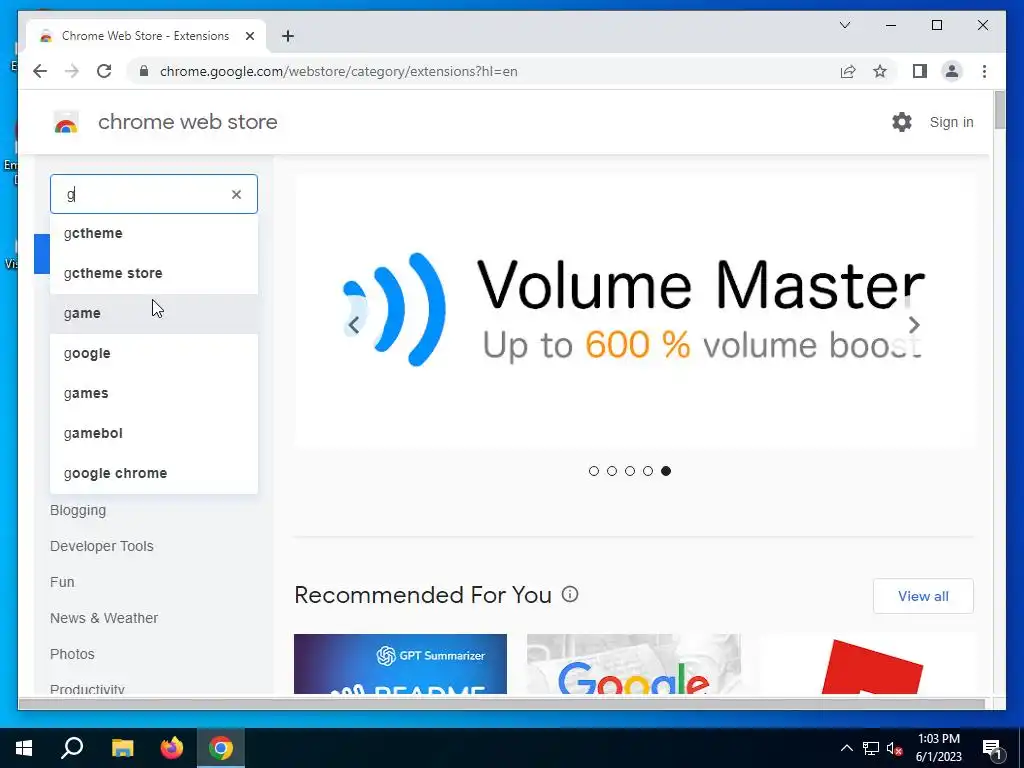The width and height of the screenshot is (1024, 768).
Task: Open the side panel icon
Action: tap(920, 71)
